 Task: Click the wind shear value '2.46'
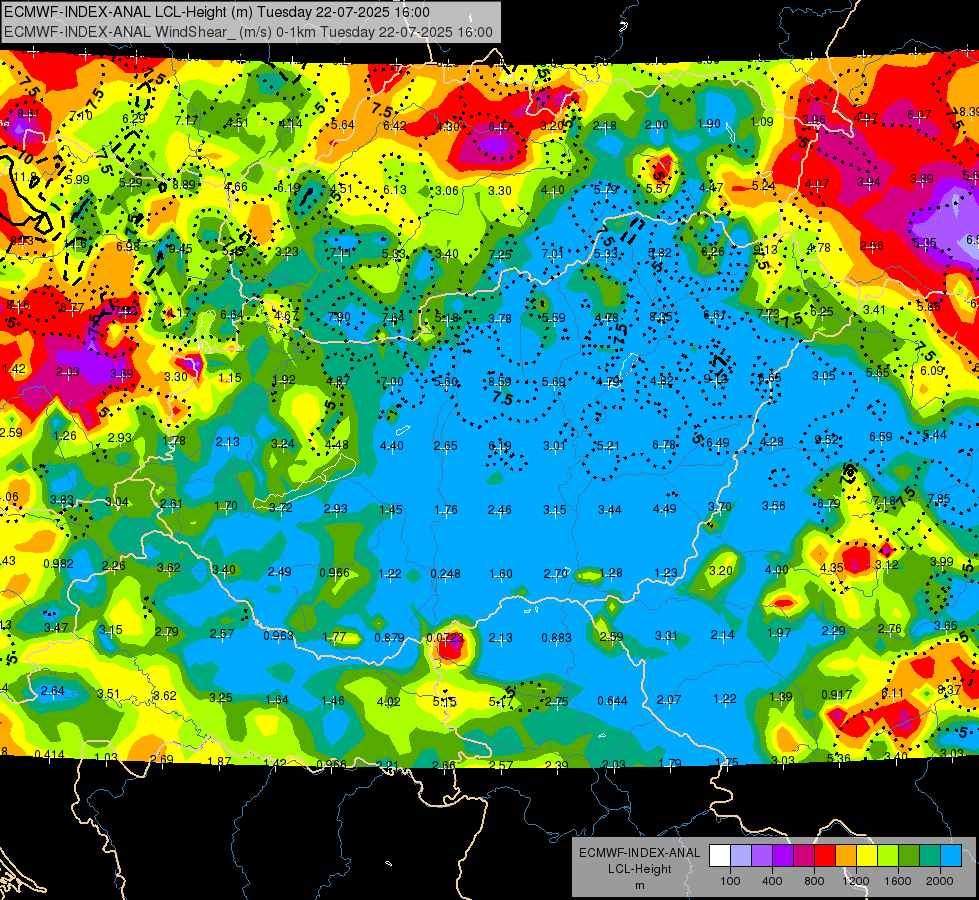pos(499,510)
